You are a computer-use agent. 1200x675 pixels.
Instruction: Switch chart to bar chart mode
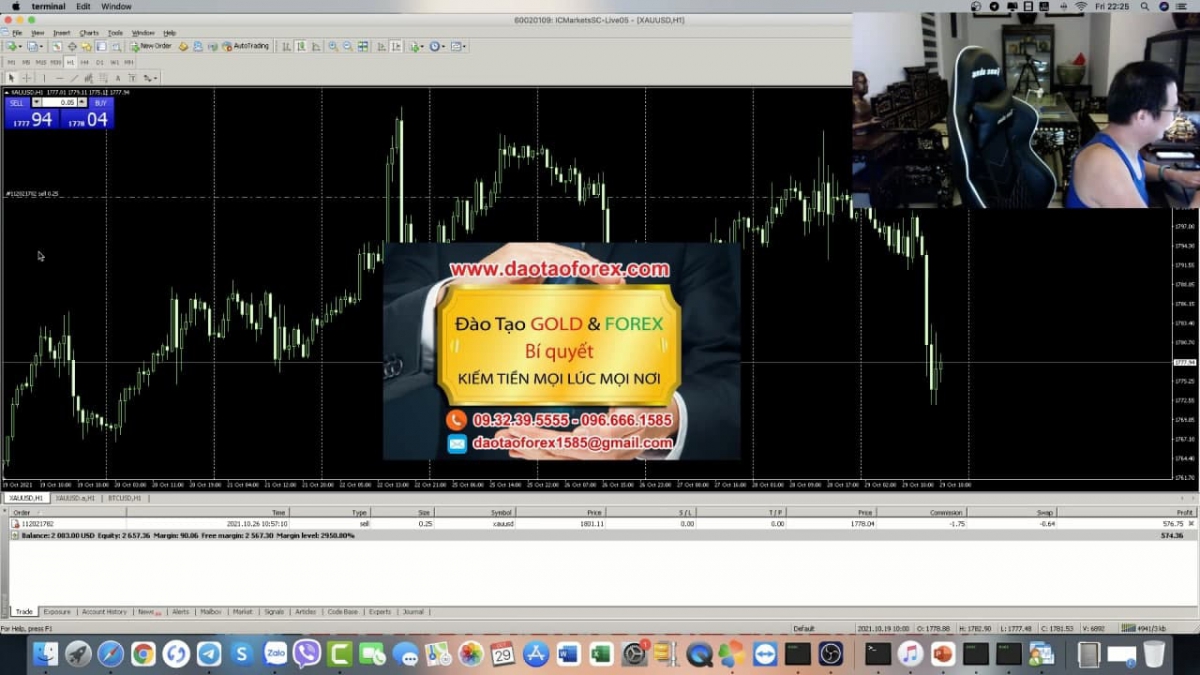point(286,46)
